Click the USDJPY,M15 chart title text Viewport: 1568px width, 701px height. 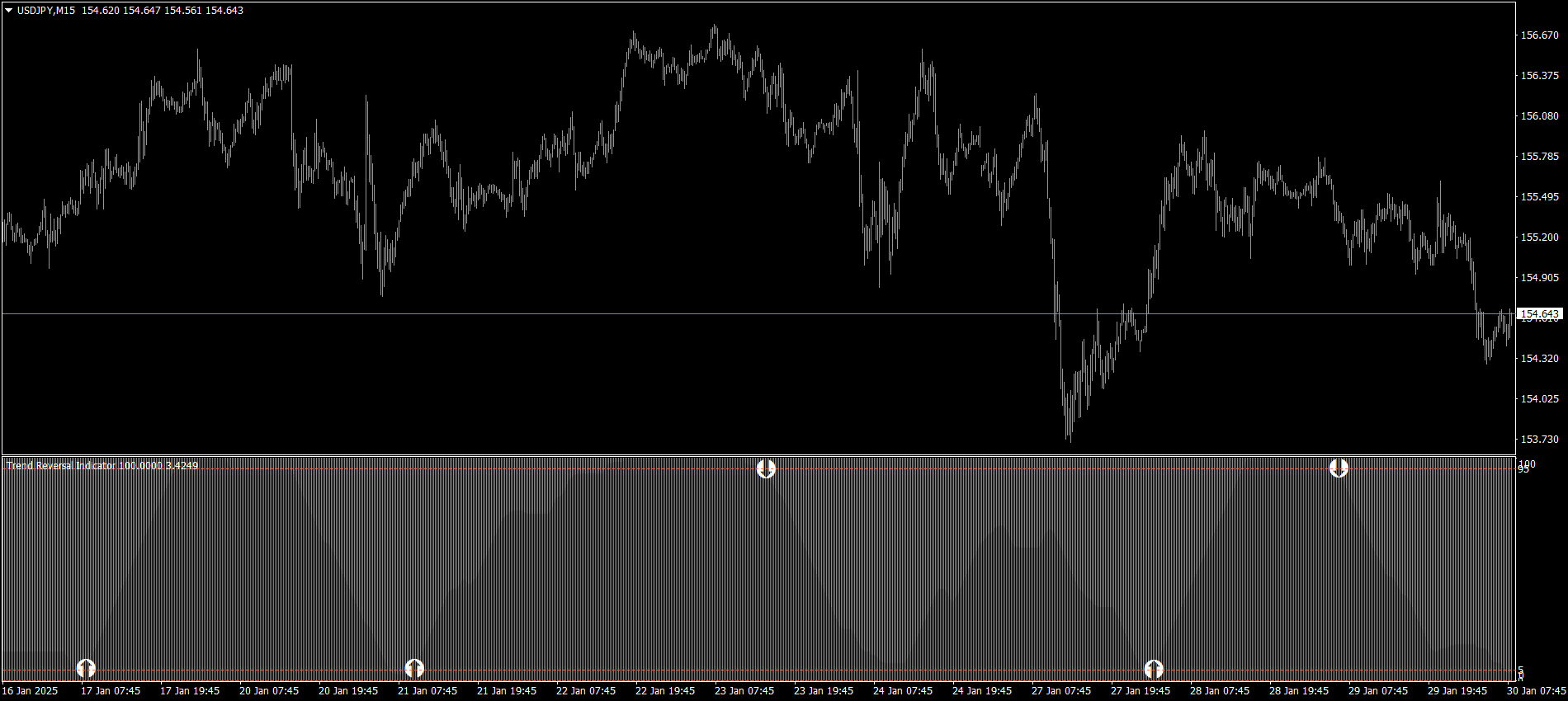pos(45,11)
